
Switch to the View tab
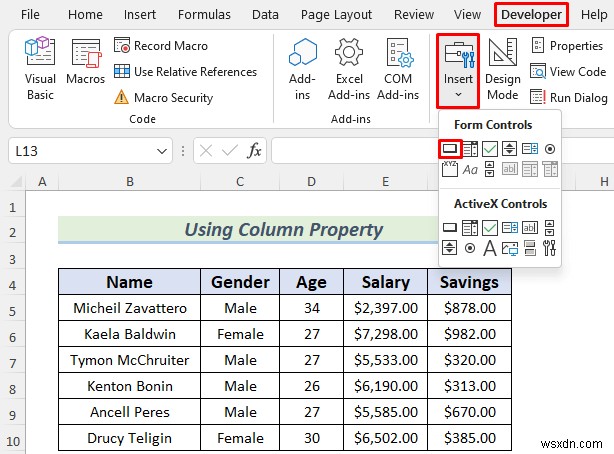[x=467, y=14]
